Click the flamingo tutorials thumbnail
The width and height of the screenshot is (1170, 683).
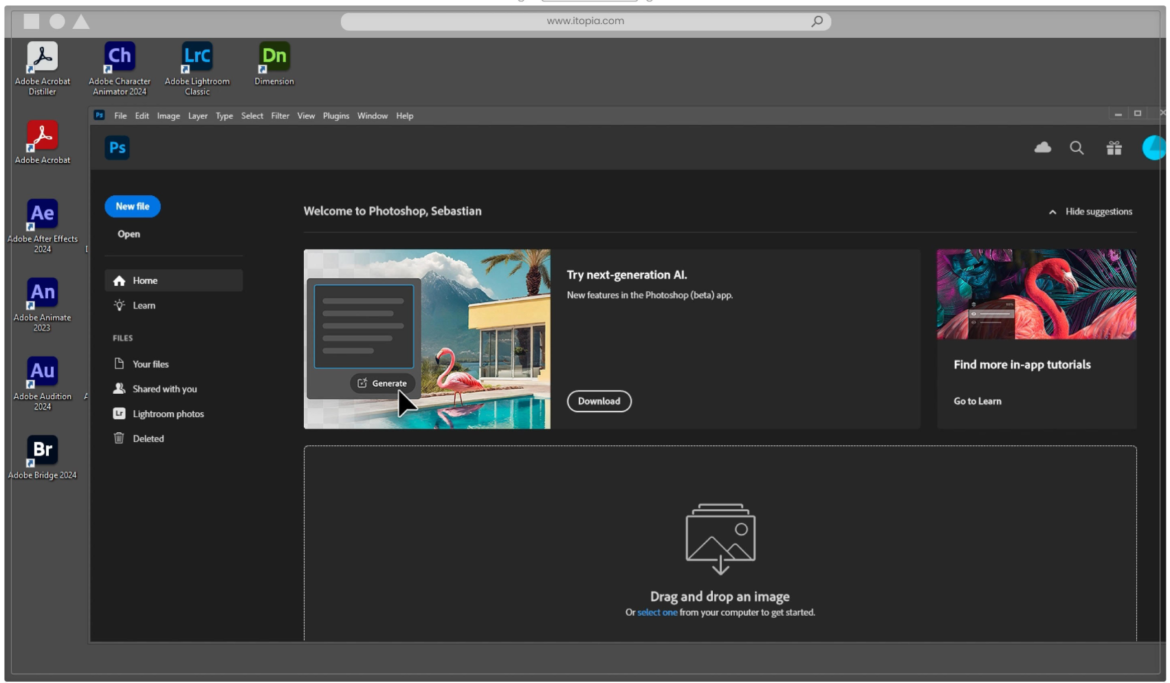click(x=1036, y=294)
